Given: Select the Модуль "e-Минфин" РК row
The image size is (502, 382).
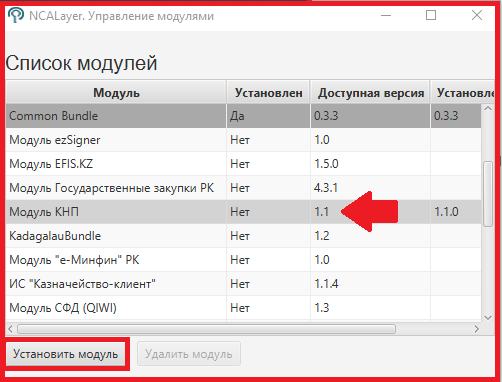Looking at the screenshot, I should (243, 260).
